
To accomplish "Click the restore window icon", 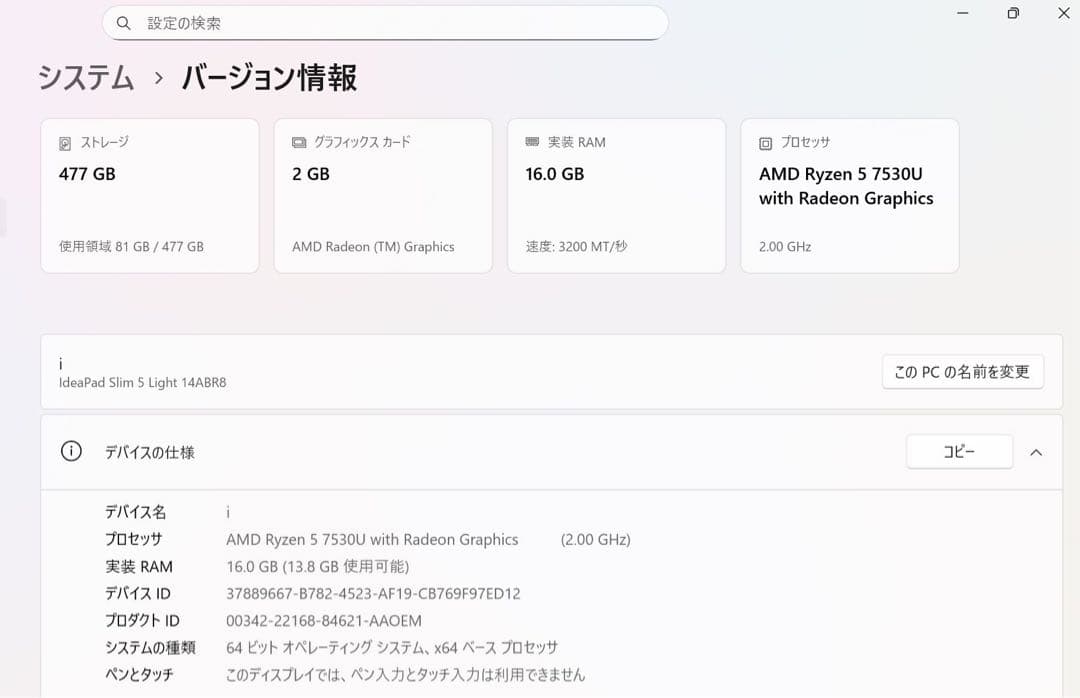I will coord(1011,13).
